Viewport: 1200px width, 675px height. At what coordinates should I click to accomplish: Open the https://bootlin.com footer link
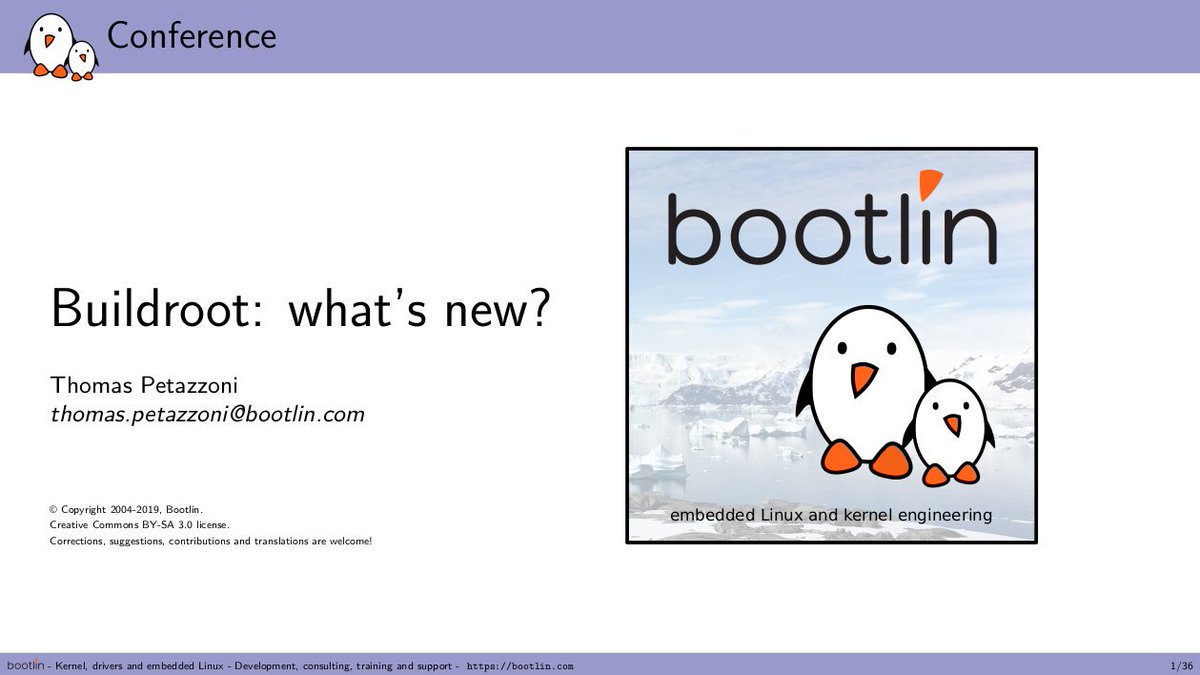click(x=520, y=666)
